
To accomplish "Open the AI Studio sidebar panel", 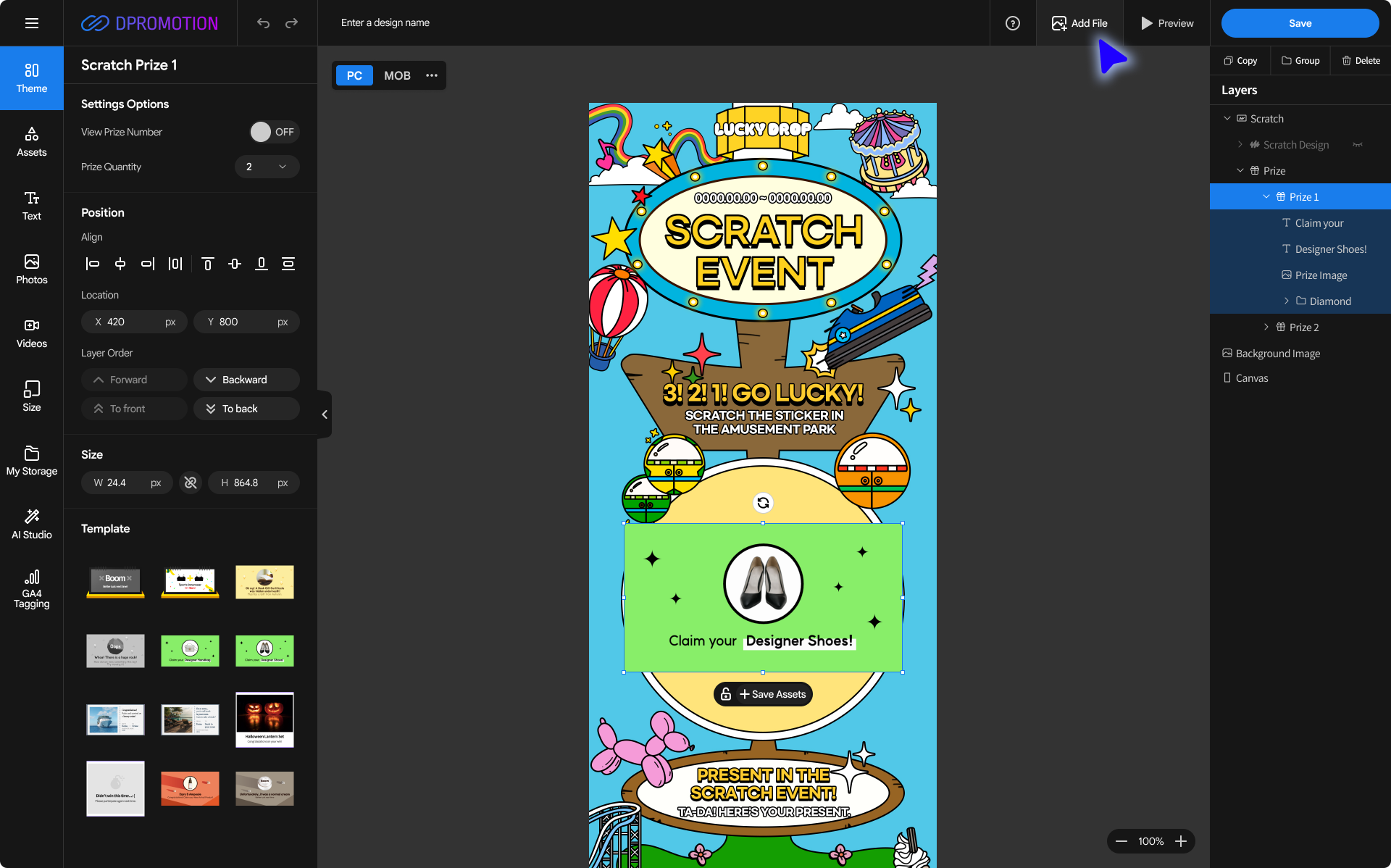I will point(32,524).
